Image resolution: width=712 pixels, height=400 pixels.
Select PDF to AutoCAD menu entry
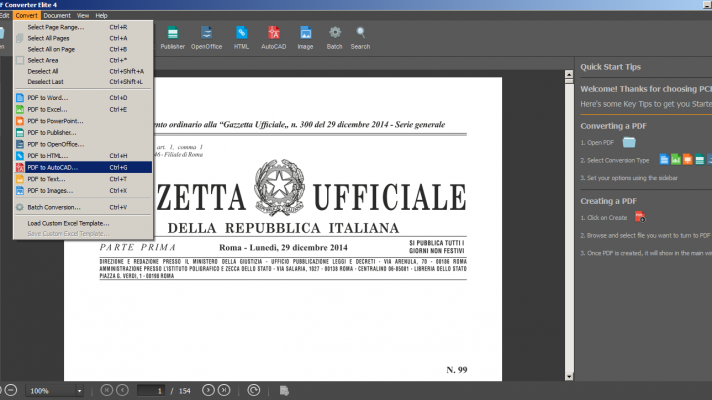[x=53, y=167]
